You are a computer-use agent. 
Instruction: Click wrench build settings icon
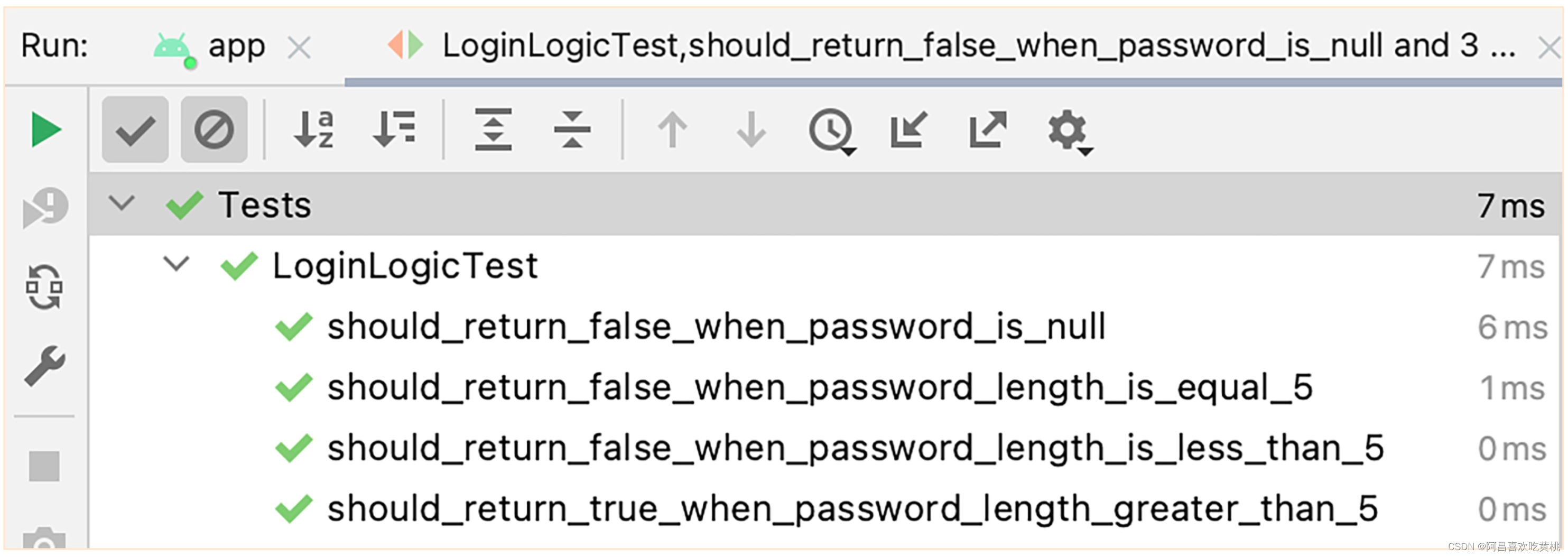click(x=45, y=366)
